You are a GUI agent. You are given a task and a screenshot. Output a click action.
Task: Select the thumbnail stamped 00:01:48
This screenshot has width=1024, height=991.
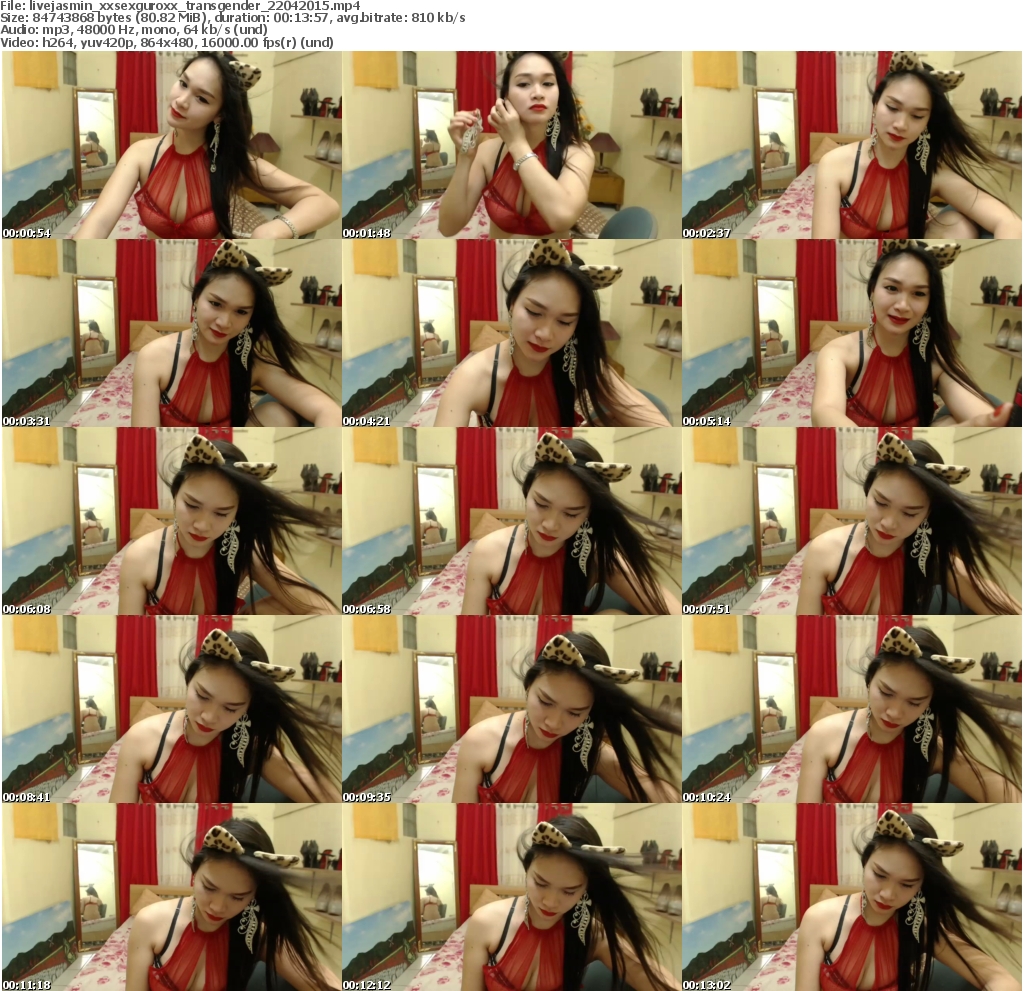[x=511, y=145]
